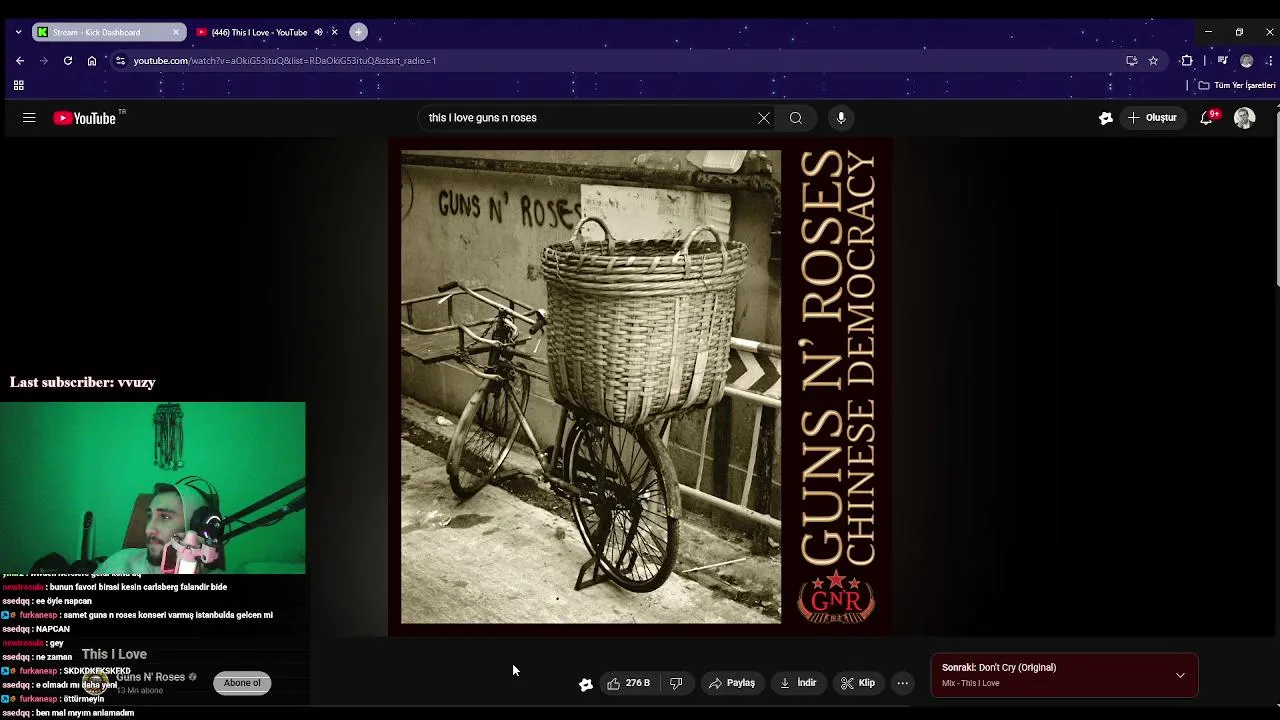Share the video using Paylaş
The width and height of the screenshot is (1280, 720).
(731, 683)
